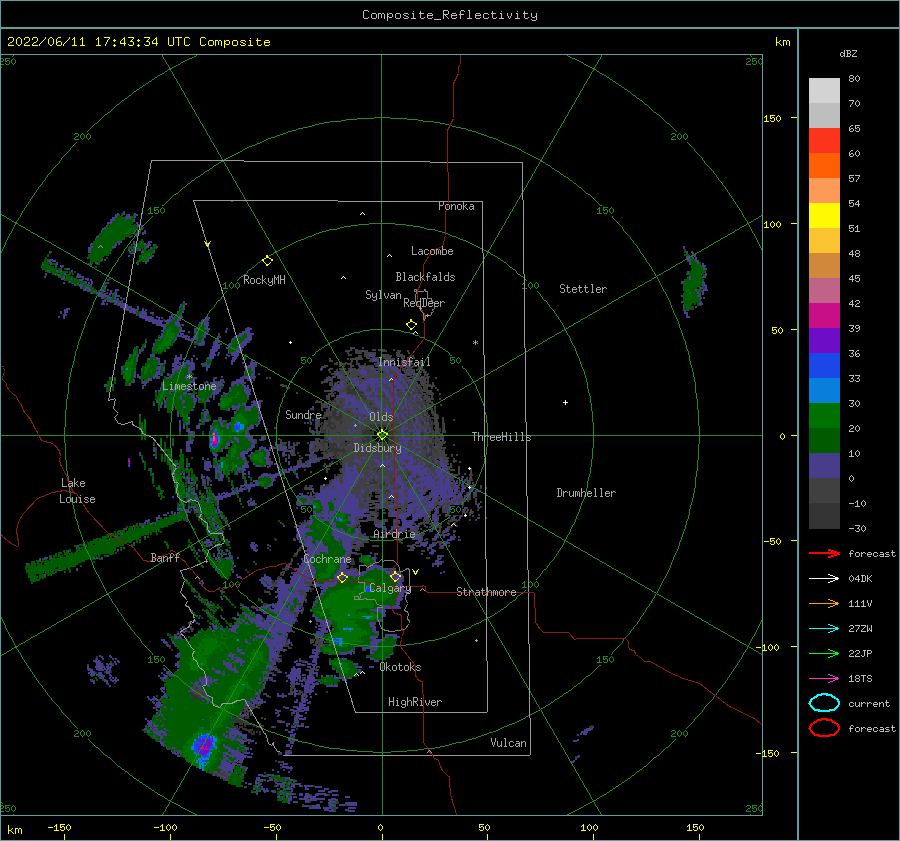Click the Ponoka label on the map
The width and height of the screenshot is (900, 841).
click(x=456, y=206)
